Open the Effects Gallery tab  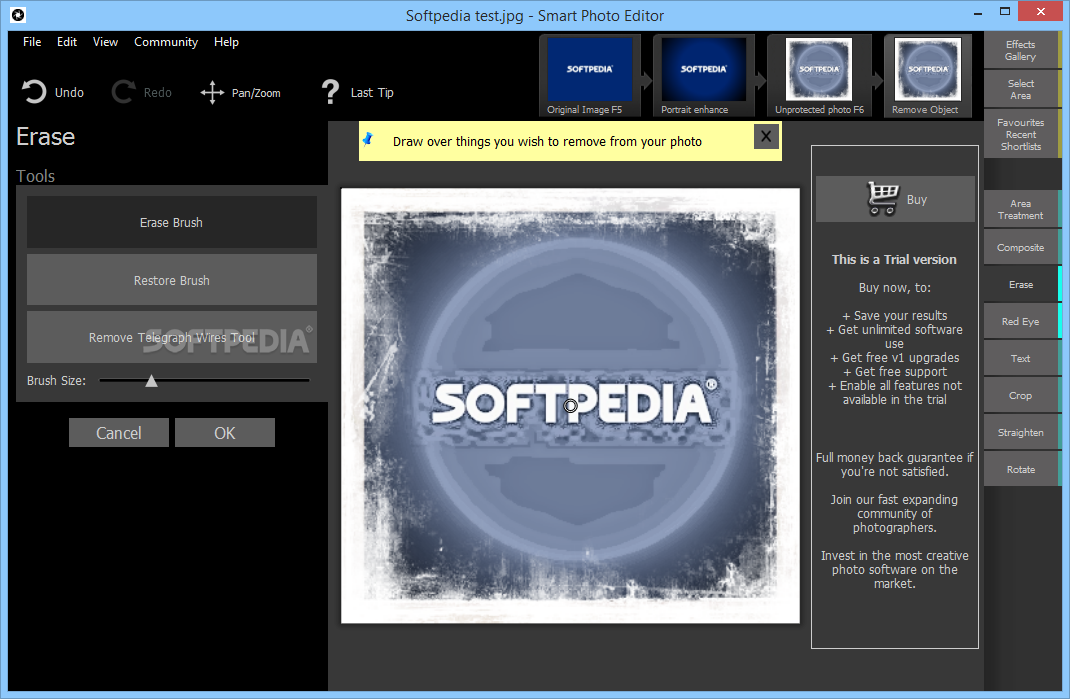[x=1020, y=51]
